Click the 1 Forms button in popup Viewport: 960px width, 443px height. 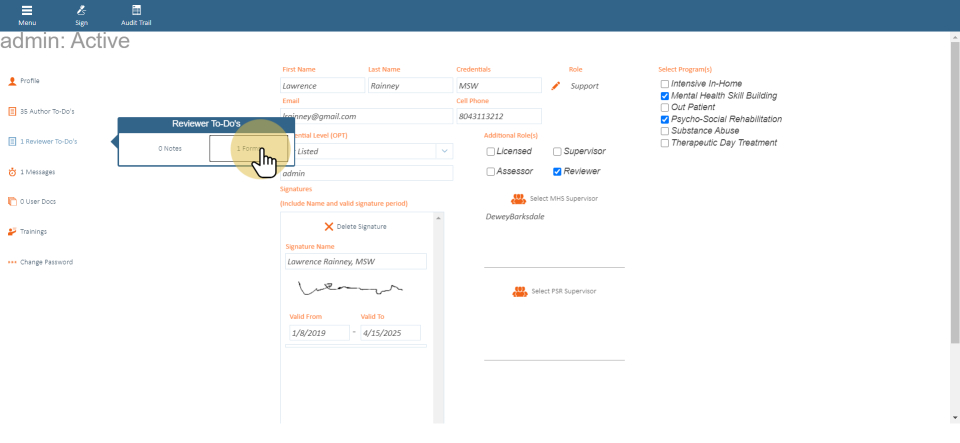click(x=248, y=148)
